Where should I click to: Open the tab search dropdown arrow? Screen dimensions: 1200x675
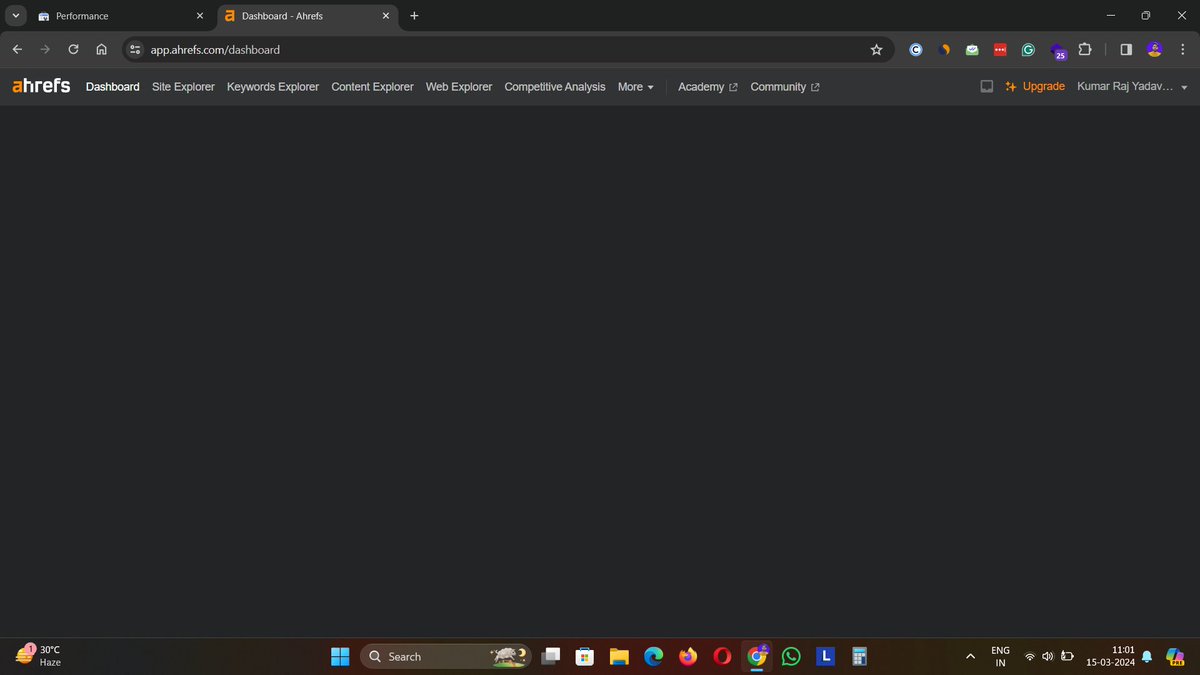point(15,16)
